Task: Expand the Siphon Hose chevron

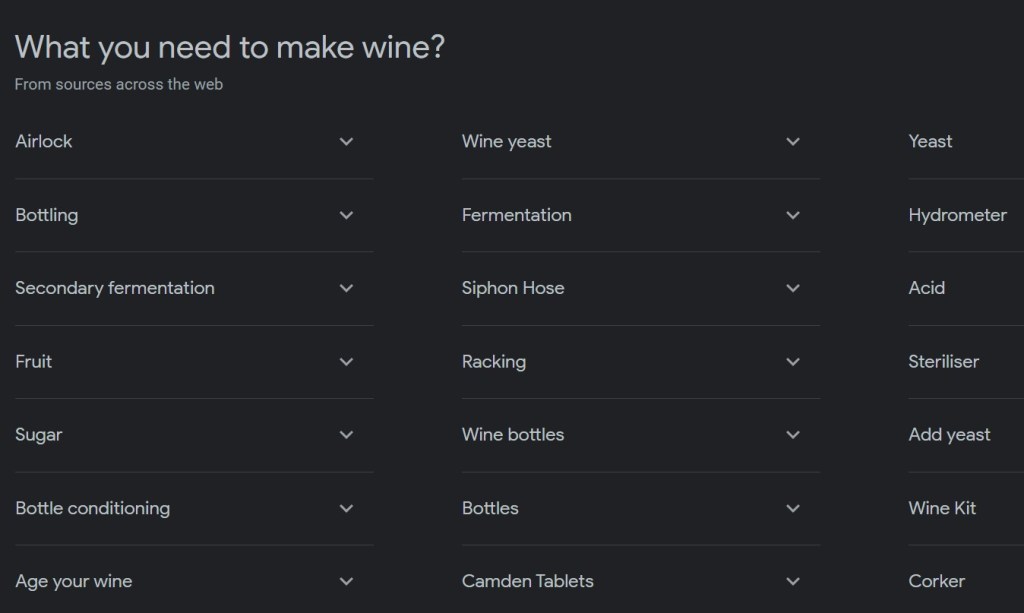Action: click(x=793, y=288)
